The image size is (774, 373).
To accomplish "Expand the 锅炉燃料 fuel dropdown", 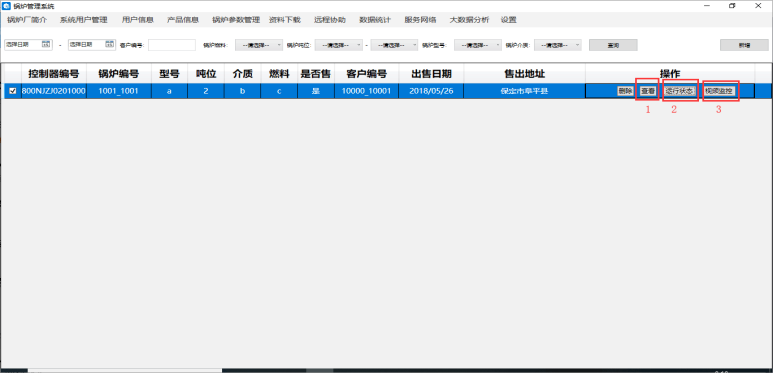I will coord(259,45).
